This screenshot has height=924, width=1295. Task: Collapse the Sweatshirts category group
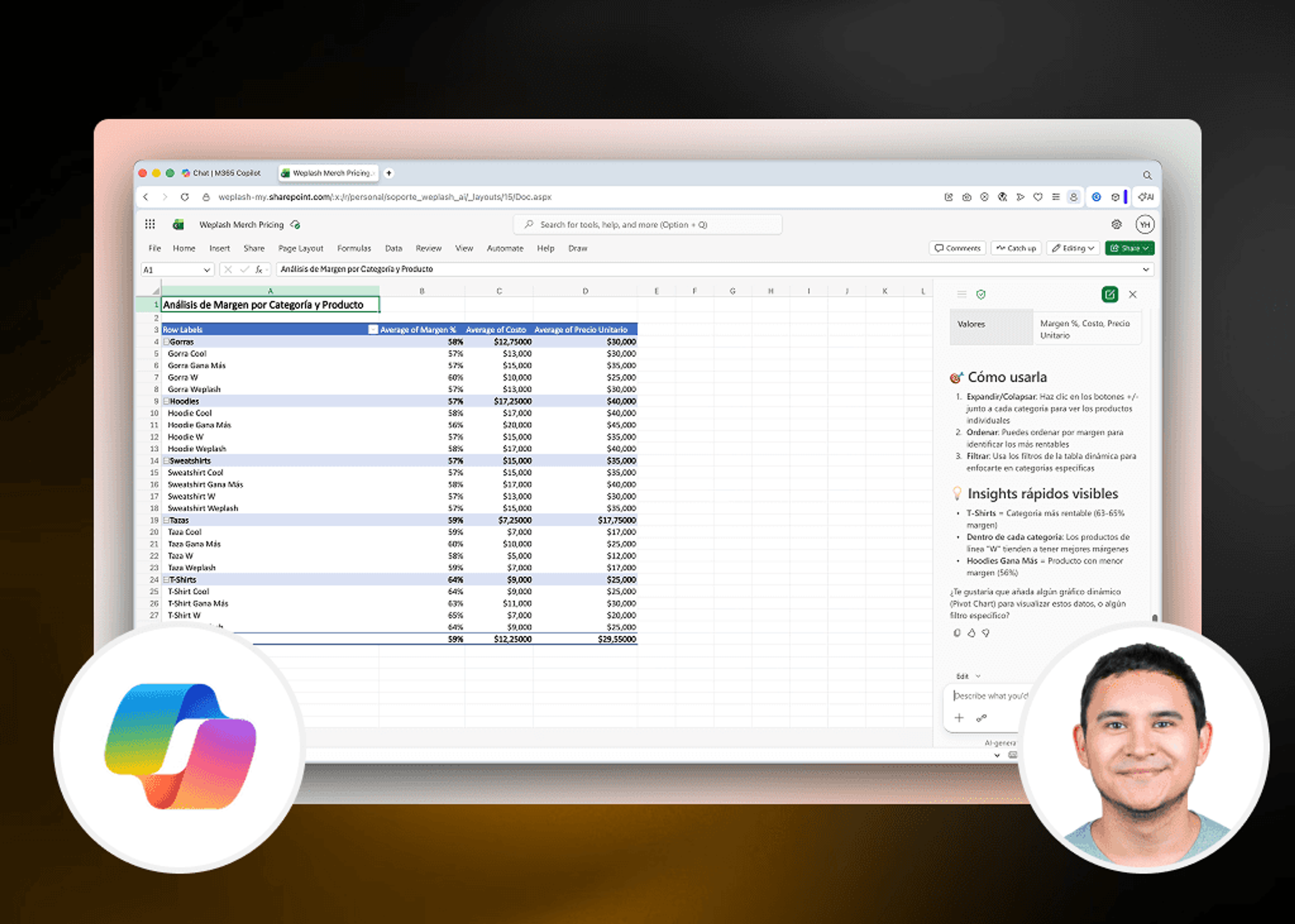[166, 461]
